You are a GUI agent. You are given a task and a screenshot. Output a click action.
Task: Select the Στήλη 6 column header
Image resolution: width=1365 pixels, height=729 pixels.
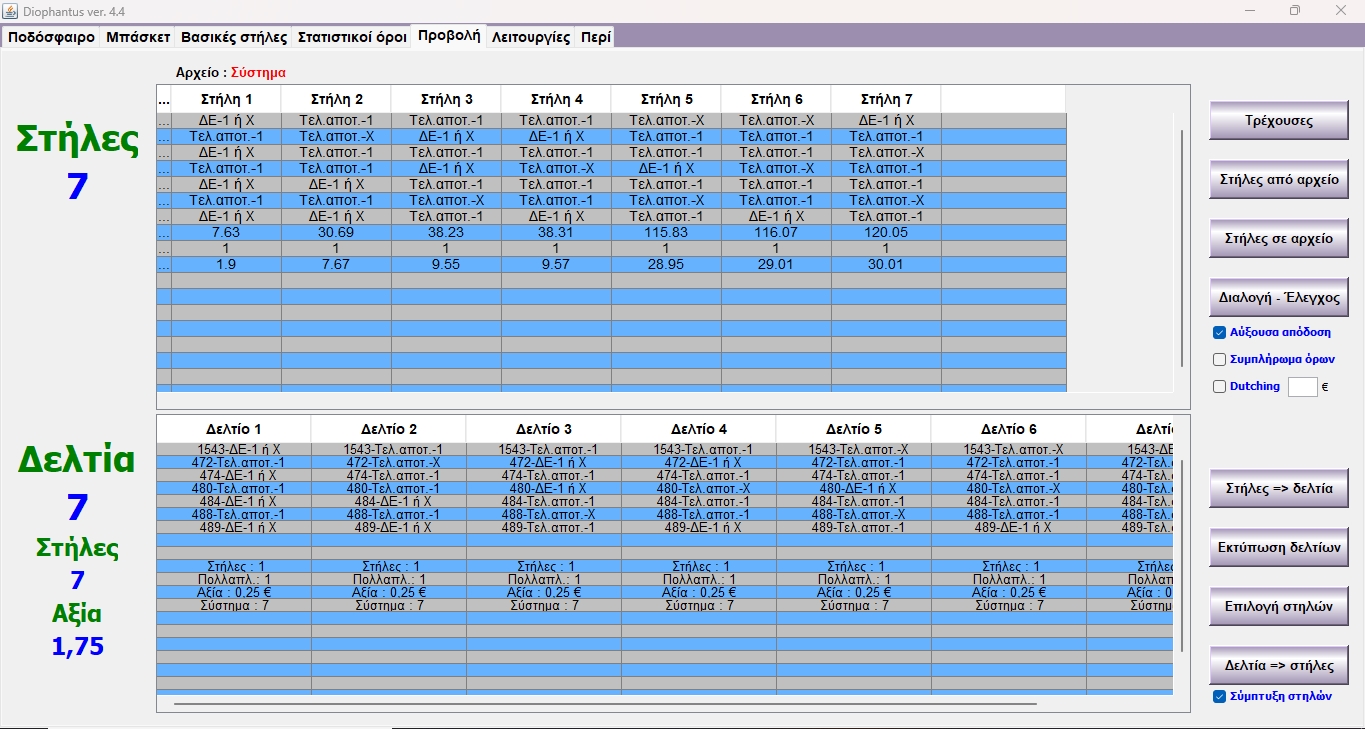[x=776, y=100]
